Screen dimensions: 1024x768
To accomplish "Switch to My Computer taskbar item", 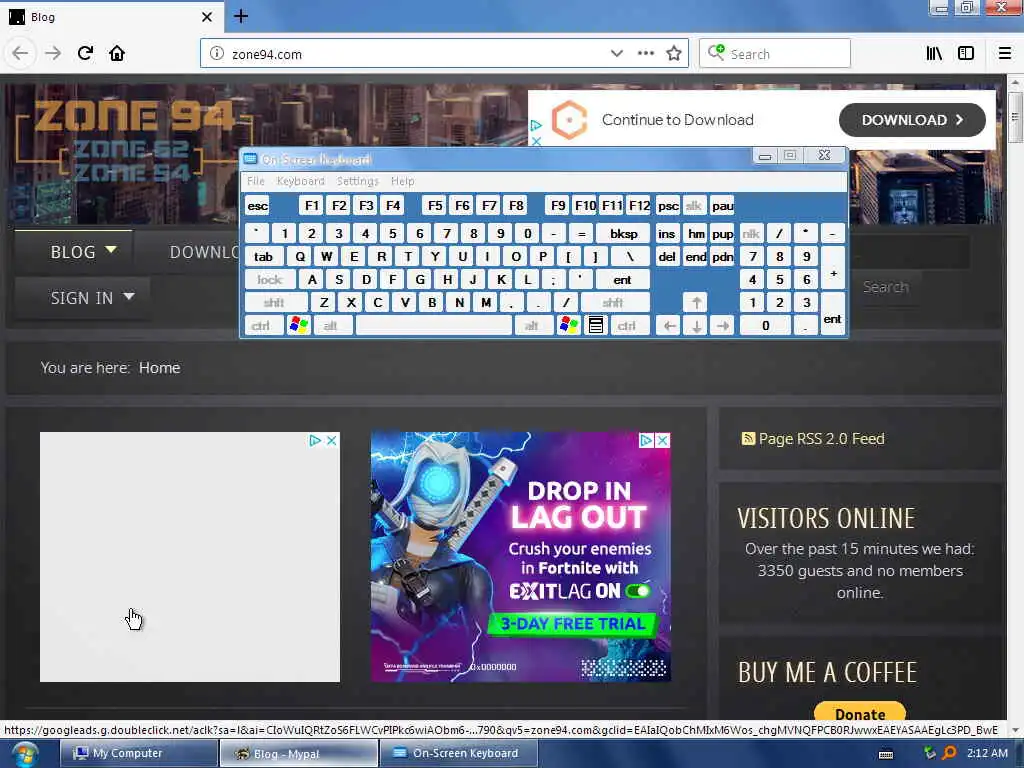I will point(138,754).
